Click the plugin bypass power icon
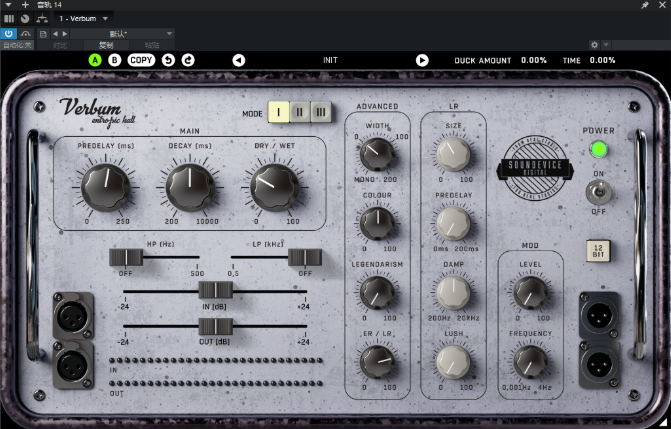Screen dimensions: 671x429 point(9,33)
